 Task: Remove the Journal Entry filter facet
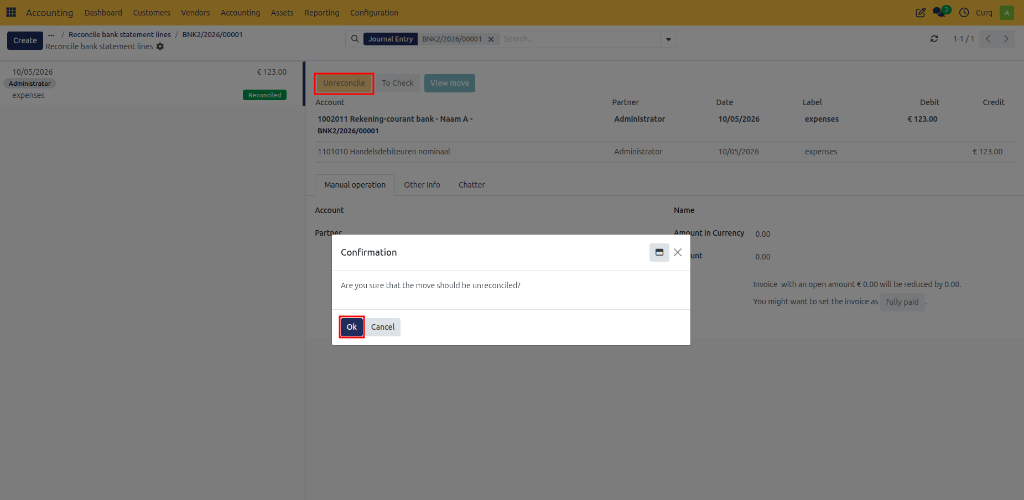click(491, 39)
